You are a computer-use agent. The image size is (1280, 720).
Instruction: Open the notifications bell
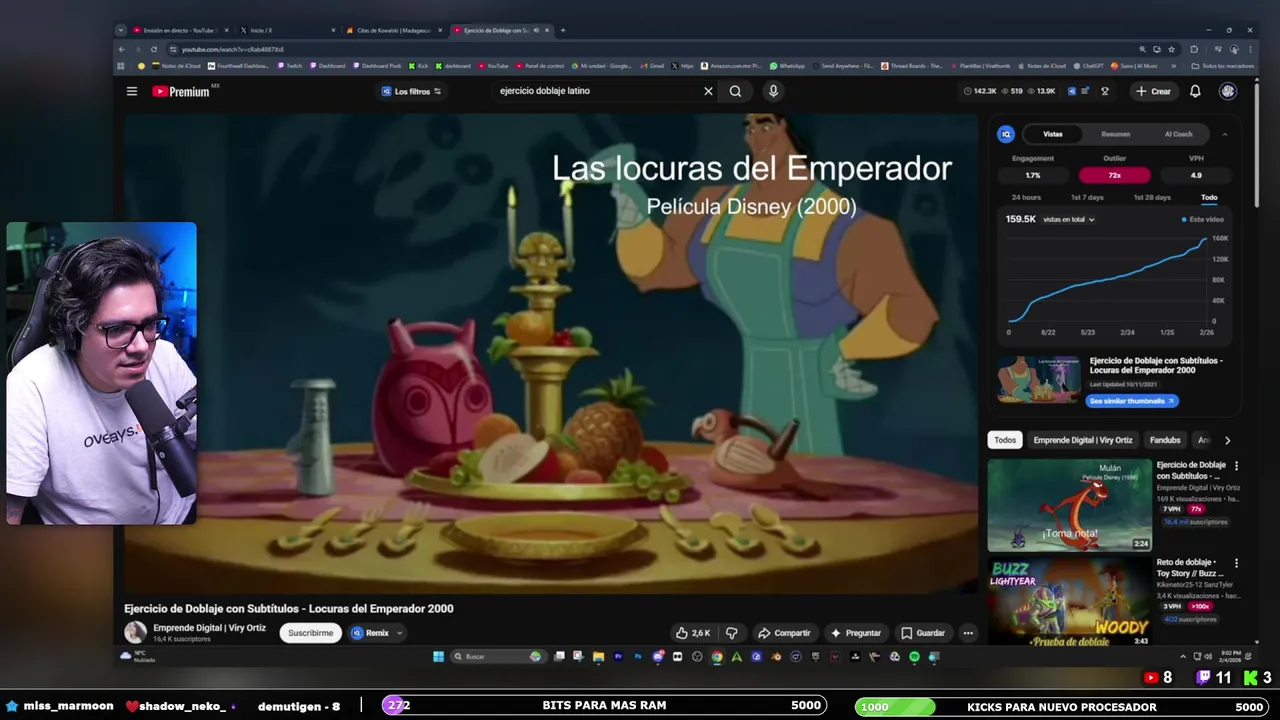point(1195,91)
